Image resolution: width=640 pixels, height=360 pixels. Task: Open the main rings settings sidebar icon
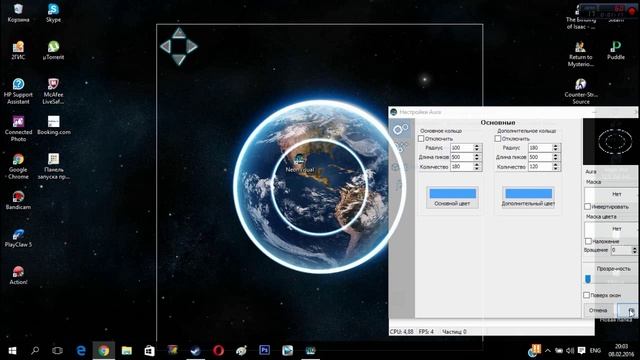(x=400, y=129)
